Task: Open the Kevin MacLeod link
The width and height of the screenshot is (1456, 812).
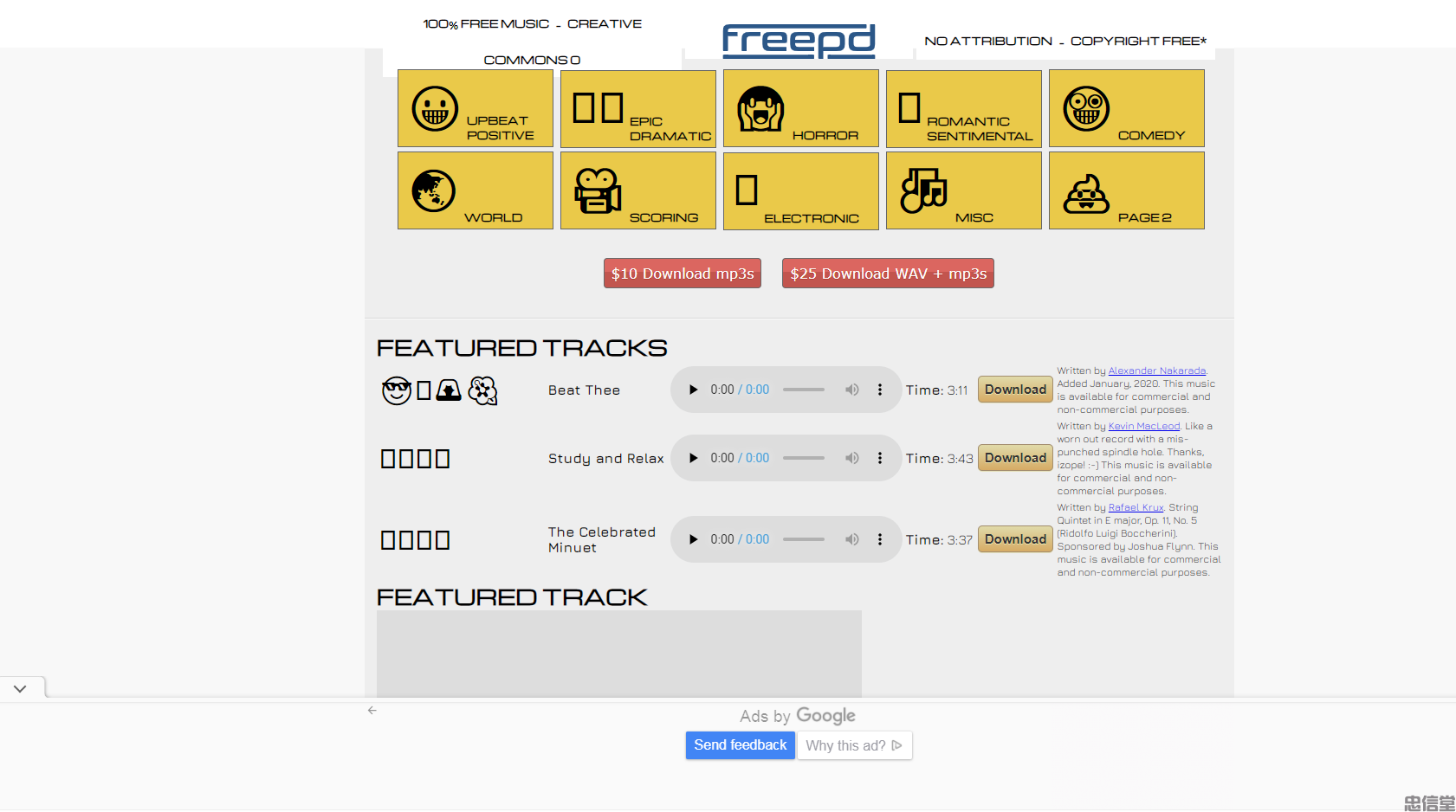Action: click(1143, 426)
